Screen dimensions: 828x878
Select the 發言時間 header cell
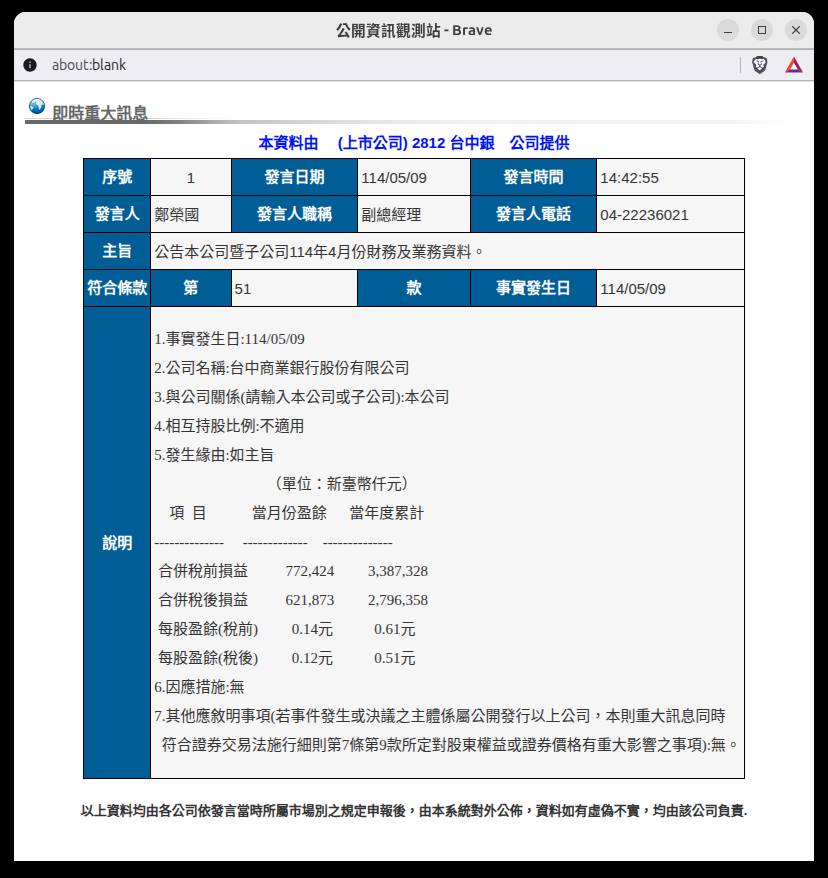pyautogui.click(x=534, y=177)
